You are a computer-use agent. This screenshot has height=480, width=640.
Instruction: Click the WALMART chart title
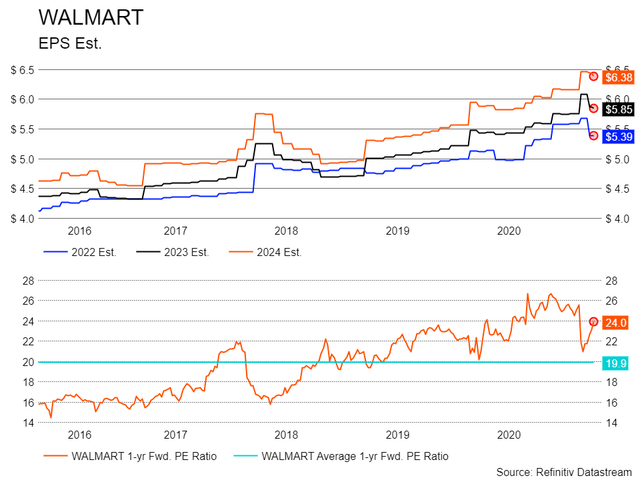coord(91,18)
